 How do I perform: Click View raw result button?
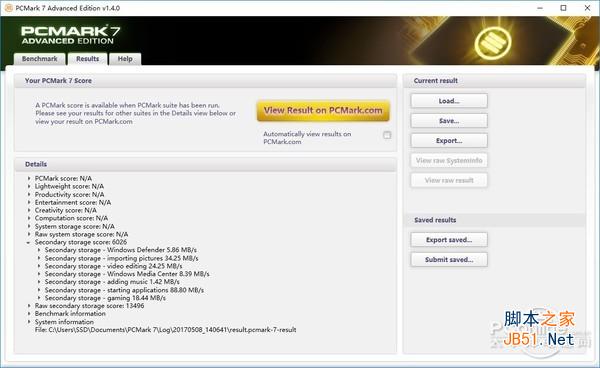tap(449, 180)
